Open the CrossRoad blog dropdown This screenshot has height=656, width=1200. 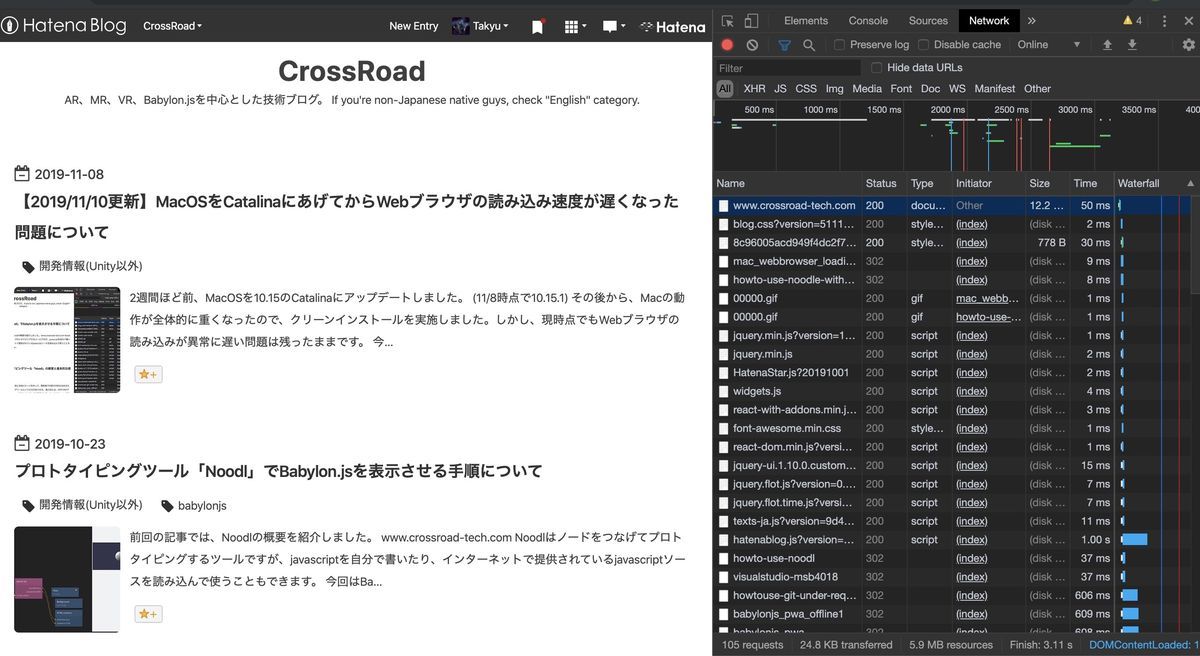[x=172, y=26]
